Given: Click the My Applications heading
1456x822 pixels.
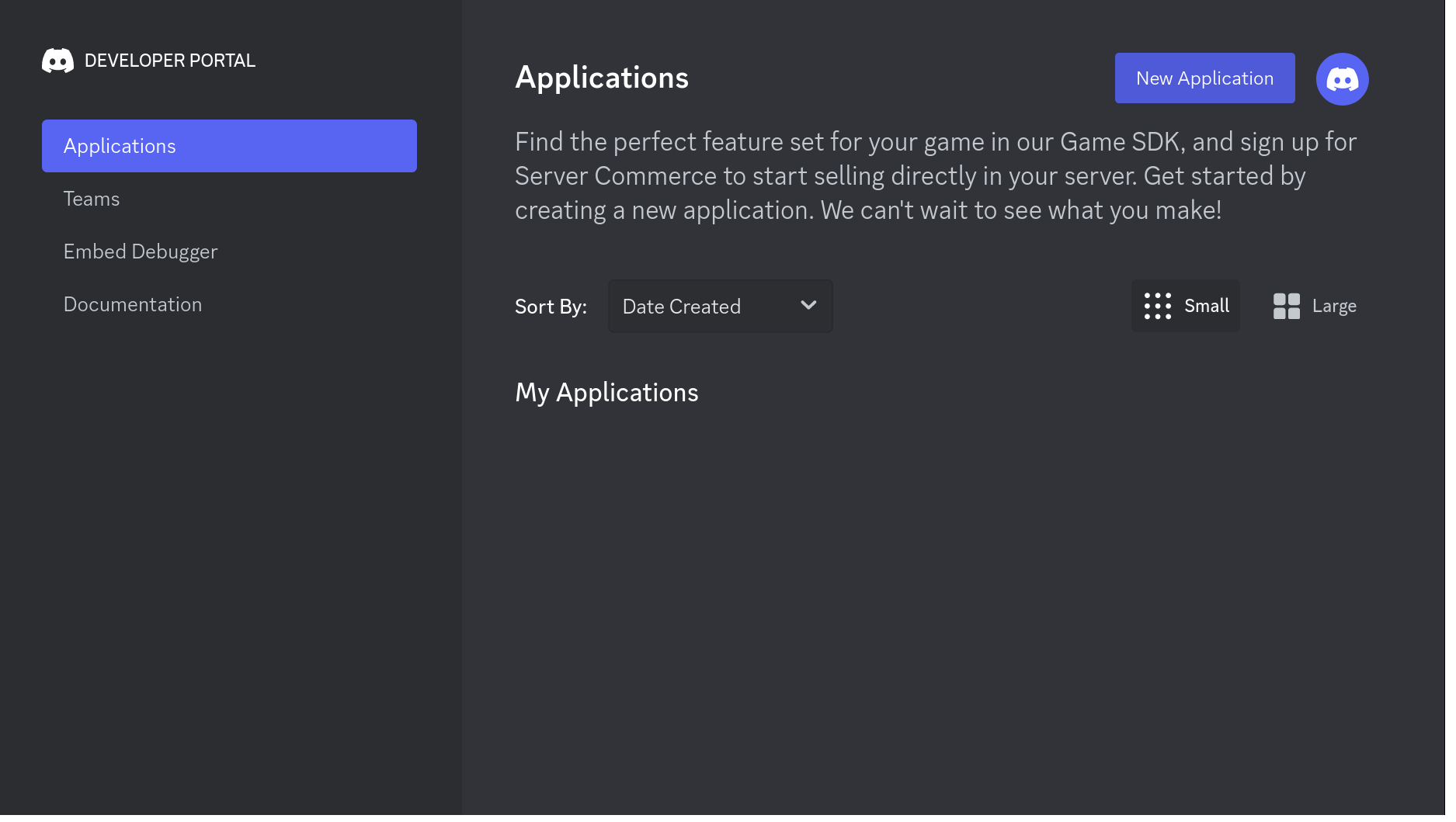Looking at the screenshot, I should click(x=606, y=393).
